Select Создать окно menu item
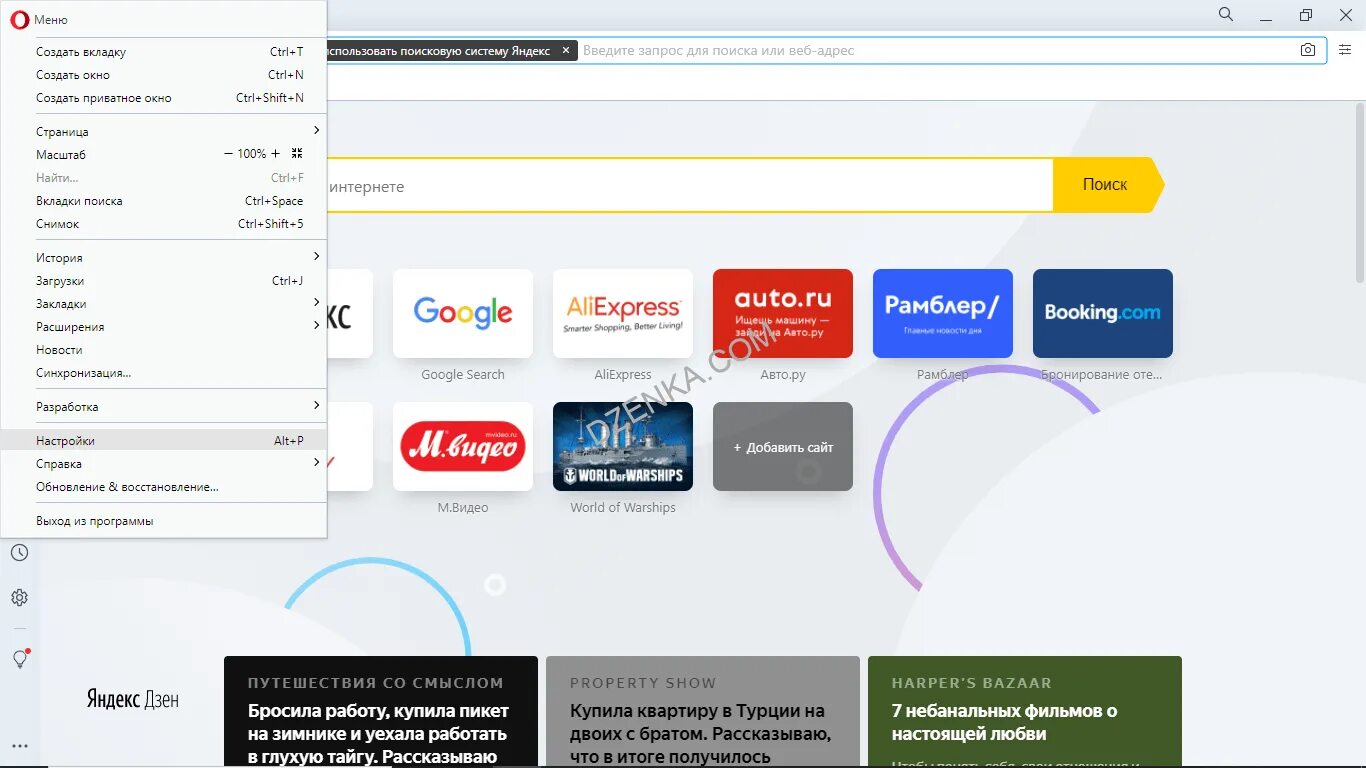Viewport: 1366px width, 768px height. (x=164, y=75)
